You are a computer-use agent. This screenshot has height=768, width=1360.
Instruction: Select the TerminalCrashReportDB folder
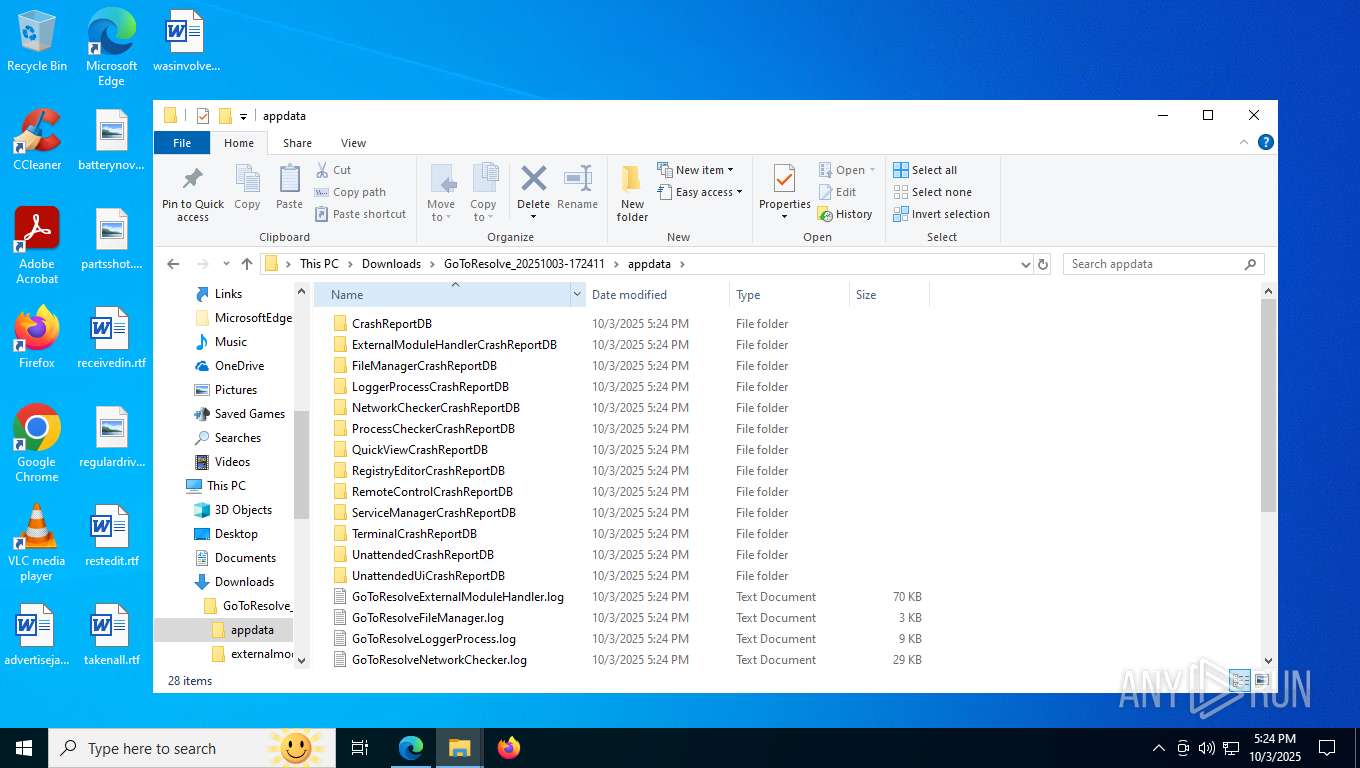coord(414,534)
